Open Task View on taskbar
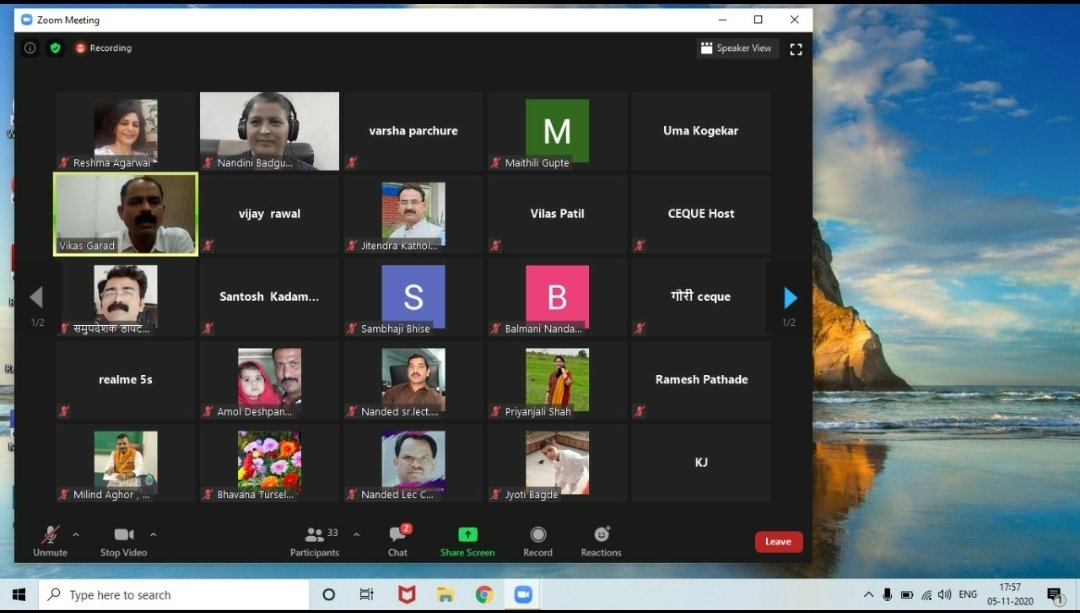 366,594
